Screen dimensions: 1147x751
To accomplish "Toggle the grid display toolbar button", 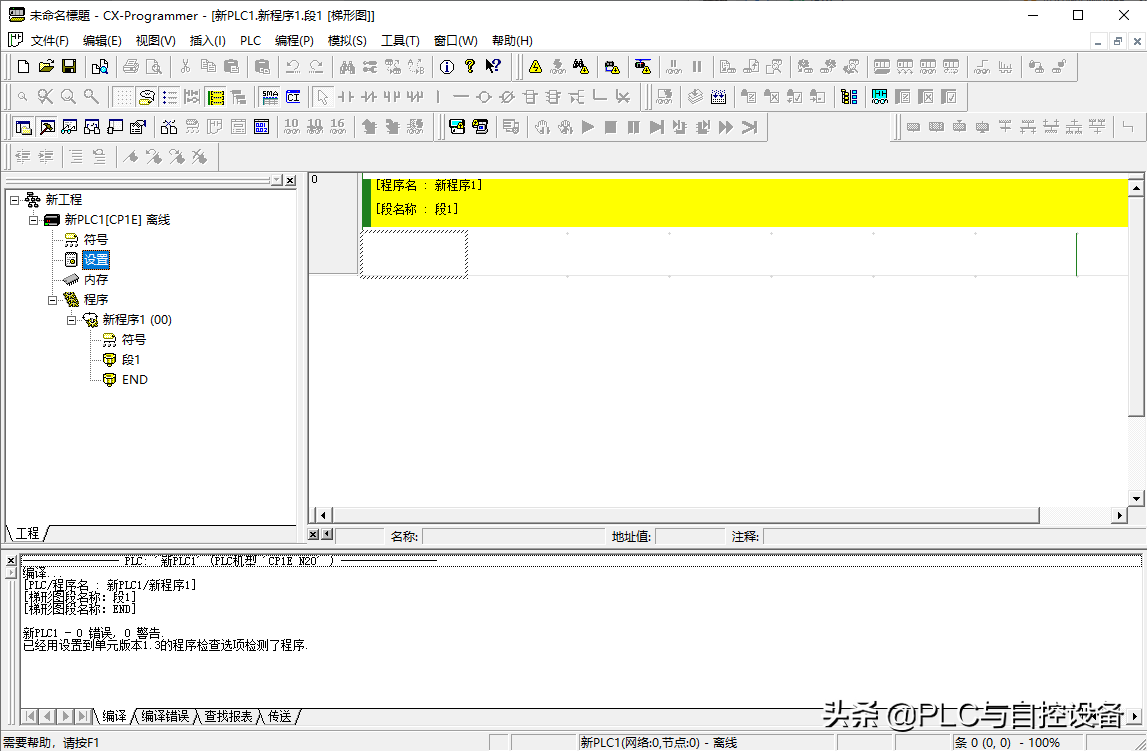I will [x=123, y=97].
